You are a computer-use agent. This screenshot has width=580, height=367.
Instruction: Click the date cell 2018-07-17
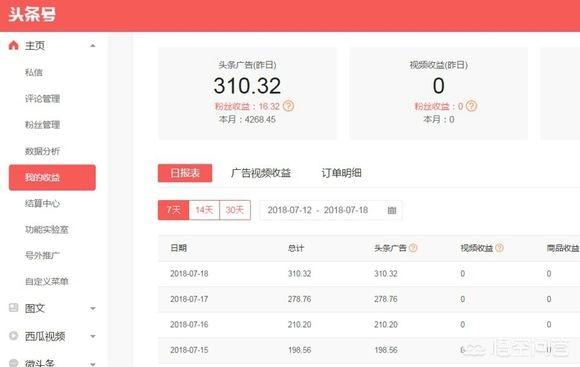(189, 299)
